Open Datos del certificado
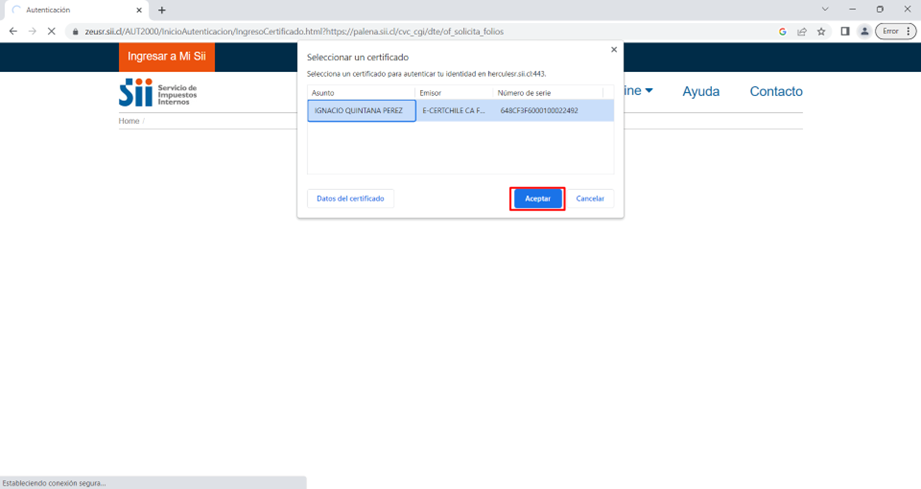This screenshot has height=489, width=921. (350, 199)
